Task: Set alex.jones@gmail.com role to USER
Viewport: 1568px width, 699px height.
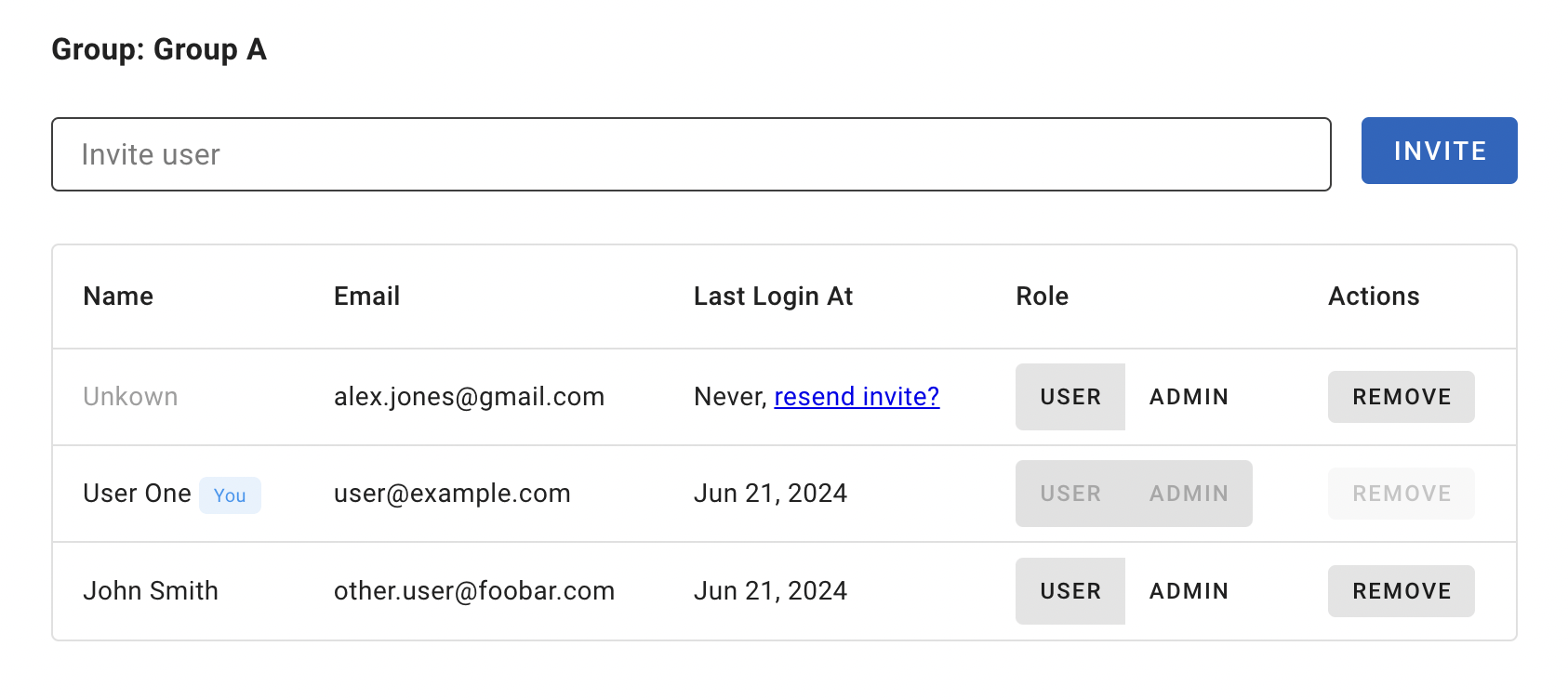Action: pyautogui.click(x=1070, y=397)
